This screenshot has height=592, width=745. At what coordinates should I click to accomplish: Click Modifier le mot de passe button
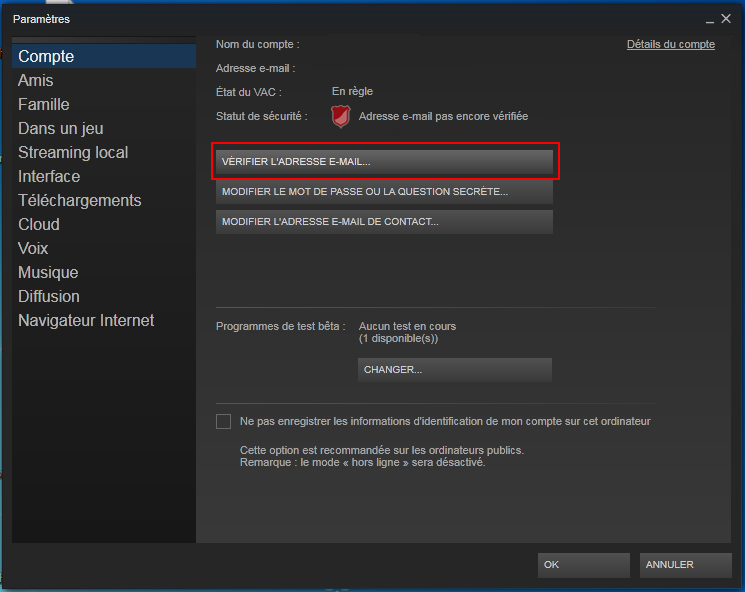pos(384,191)
